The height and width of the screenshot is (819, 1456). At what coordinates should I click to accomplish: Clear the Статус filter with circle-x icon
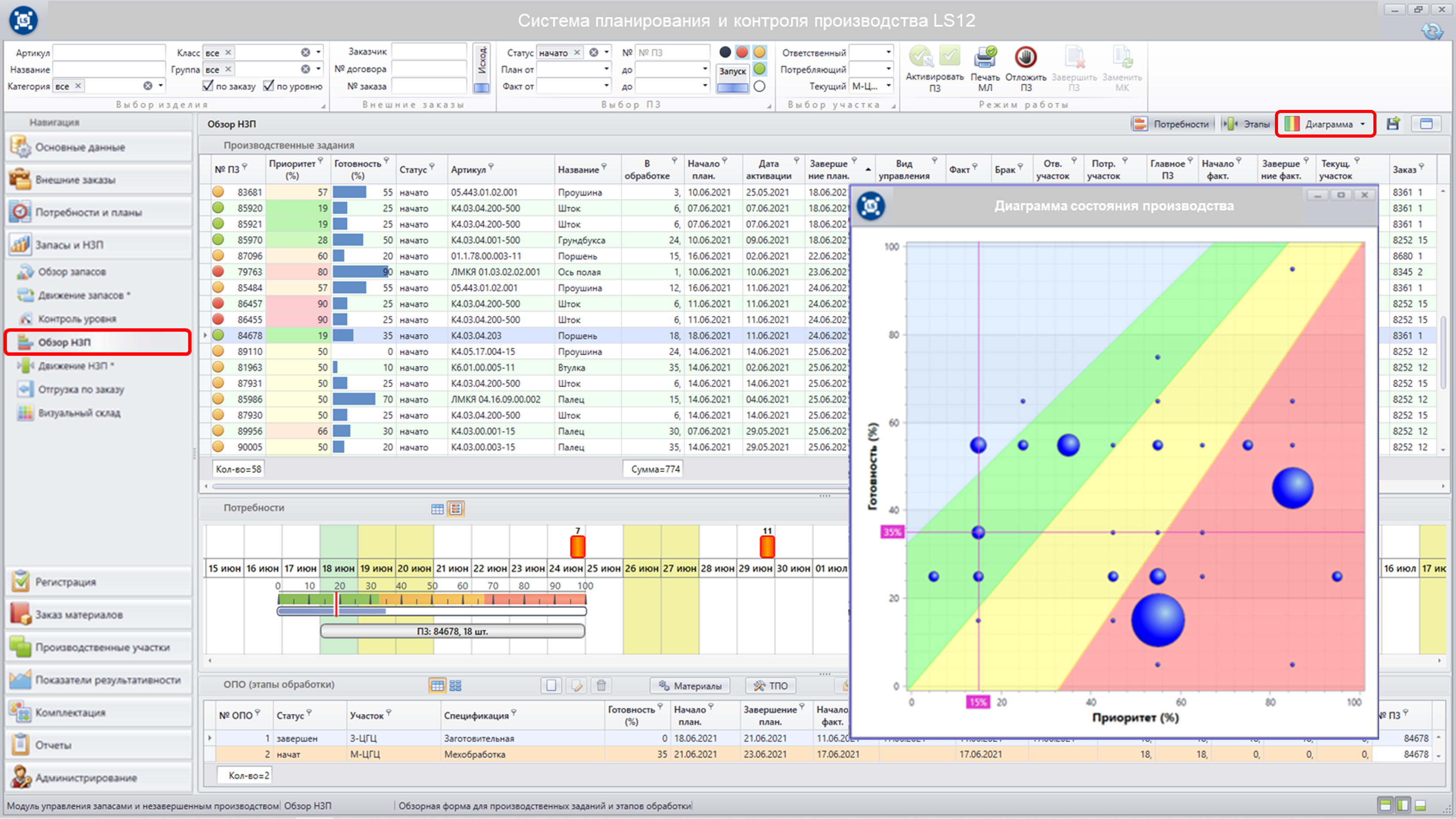point(593,52)
